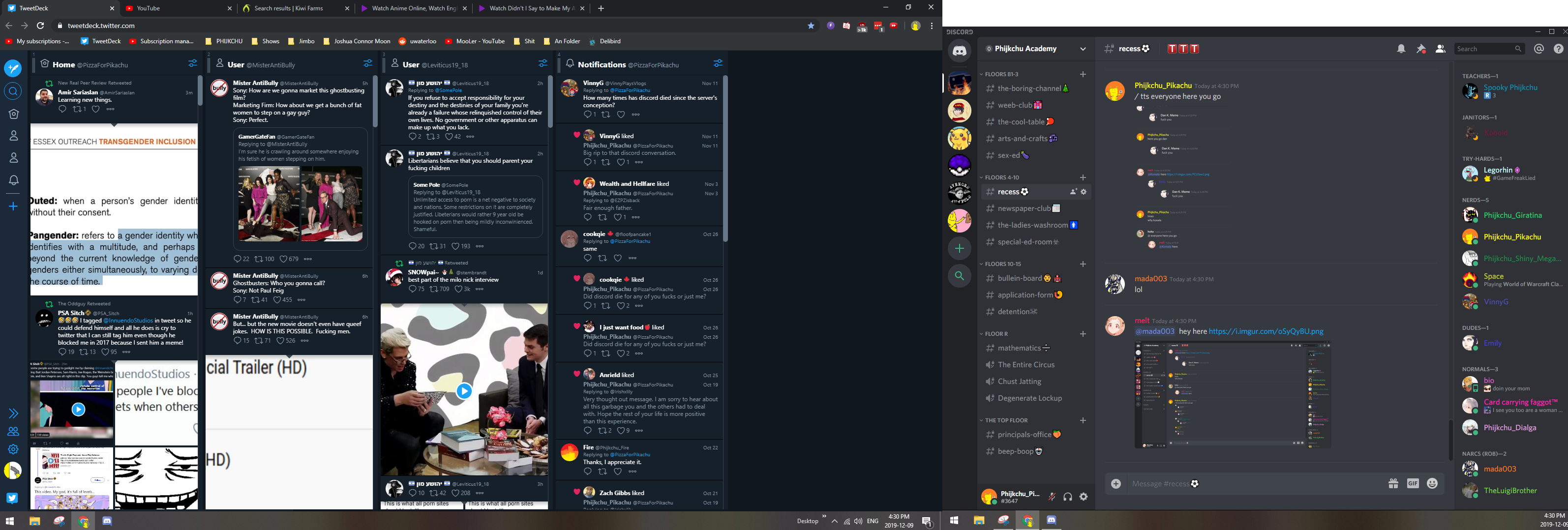
Task: Open the TweetDeck search icon in sidebar
Action: pos(13,92)
